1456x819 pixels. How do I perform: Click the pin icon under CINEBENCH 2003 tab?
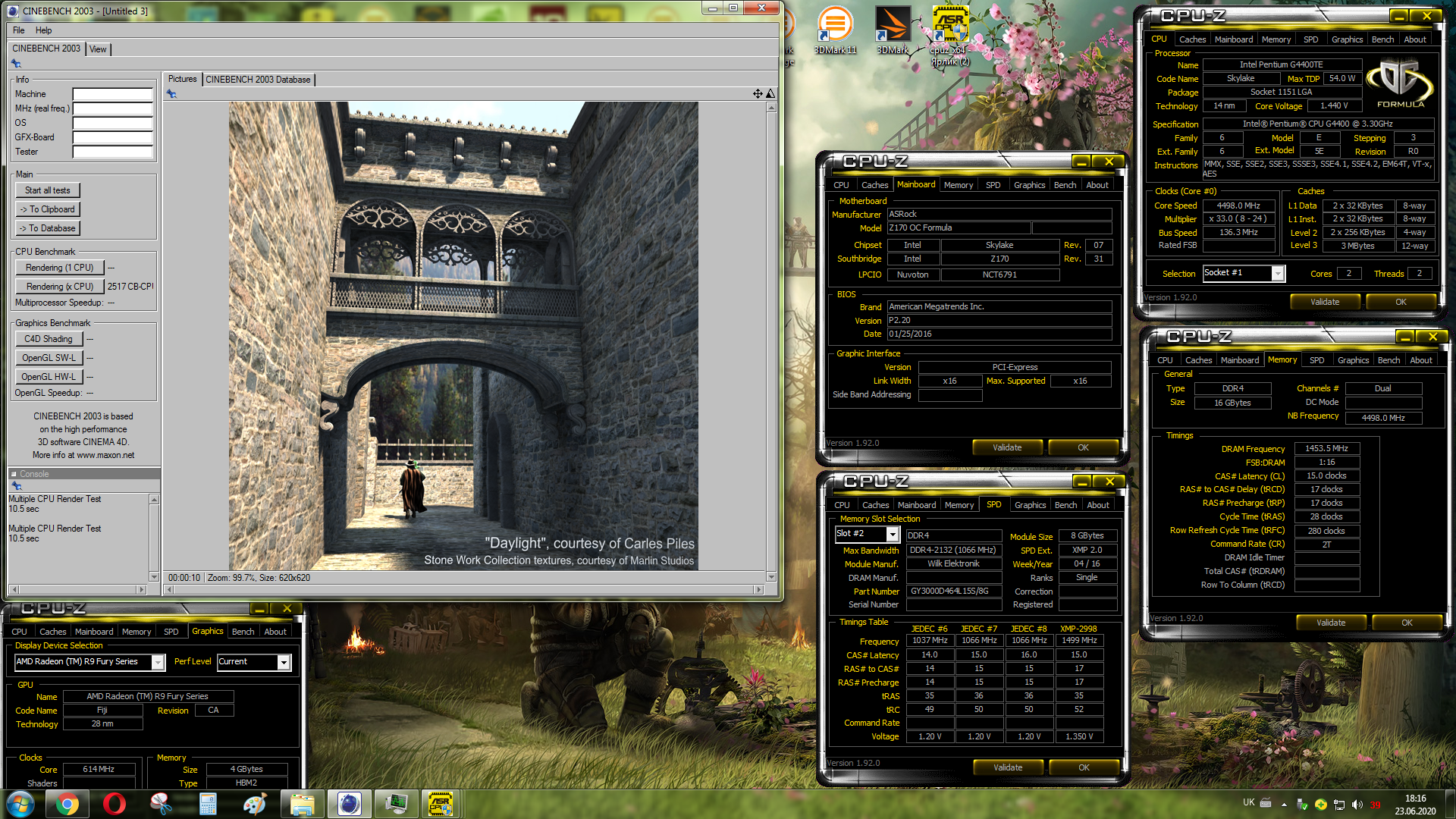[16, 64]
